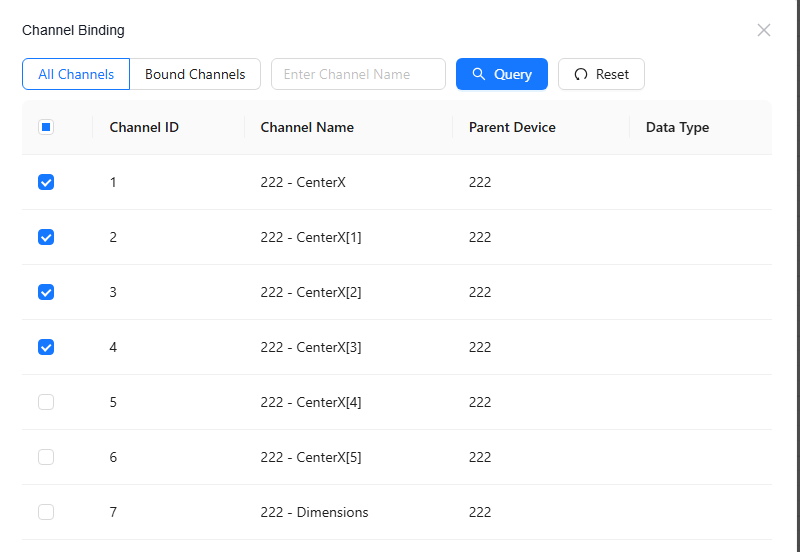The image size is (800, 552).
Task: Check channel 7 Dimensions checkbox
Action: [x=46, y=512]
